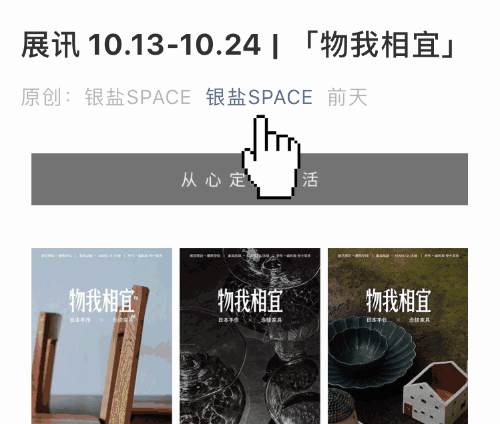The height and width of the screenshot is (424, 500).
Task: Open the green ceramic bowl poster
Action: [398, 336]
